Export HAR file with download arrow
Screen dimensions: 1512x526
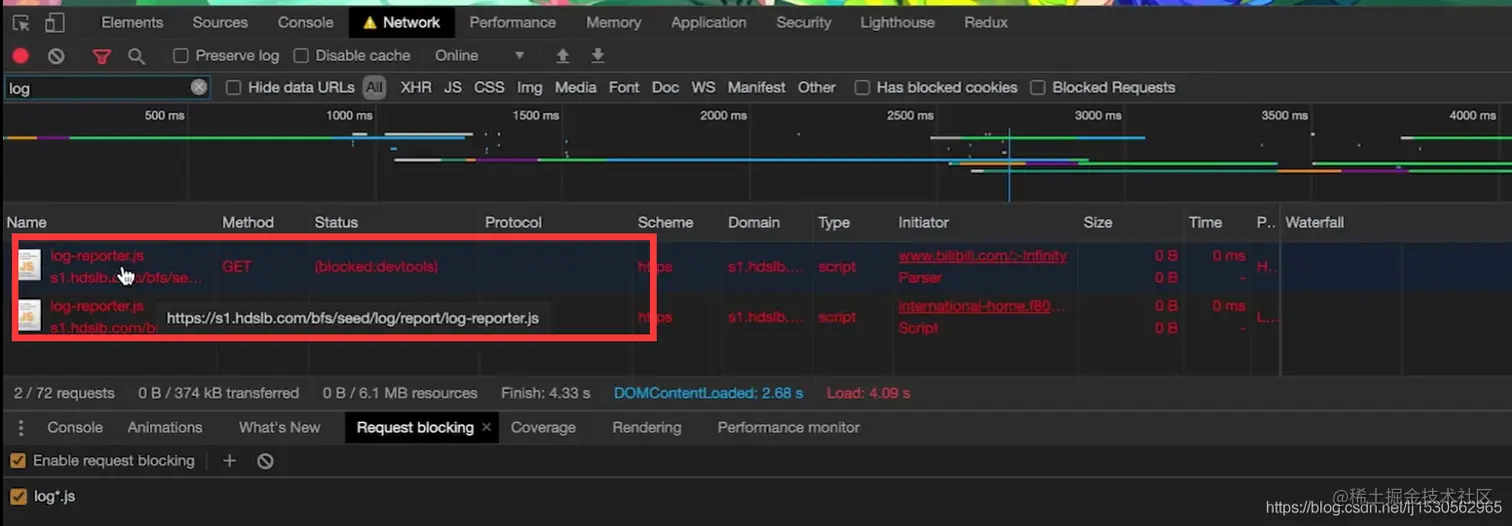(x=598, y=55)
